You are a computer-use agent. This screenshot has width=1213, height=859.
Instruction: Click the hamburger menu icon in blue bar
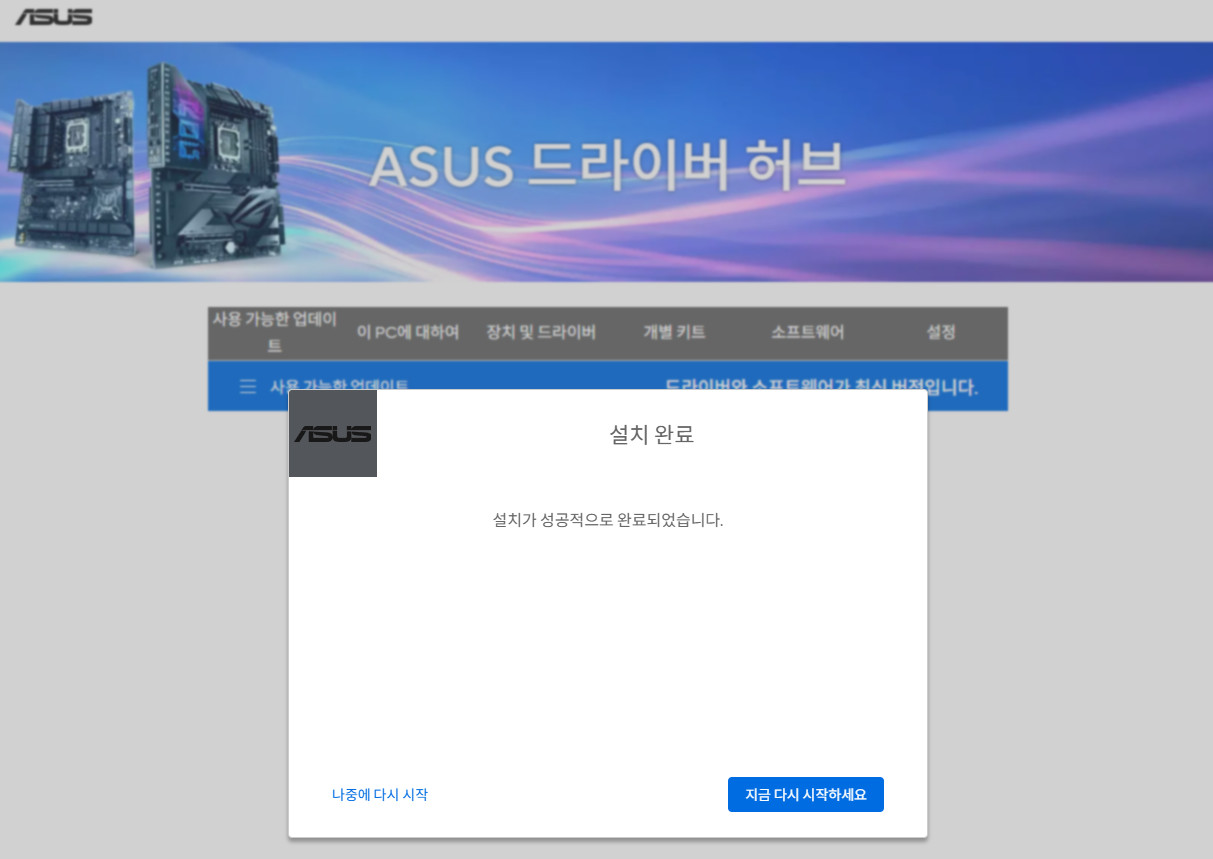click(248, 386)
